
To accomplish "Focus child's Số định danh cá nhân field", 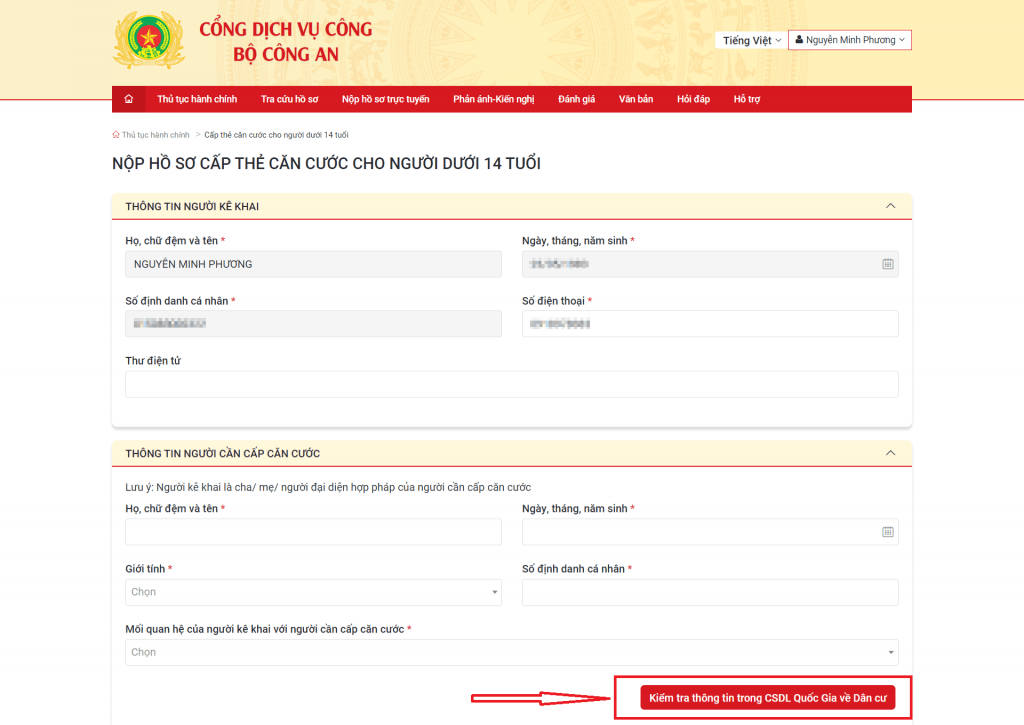I will click(x=710, y=592).
